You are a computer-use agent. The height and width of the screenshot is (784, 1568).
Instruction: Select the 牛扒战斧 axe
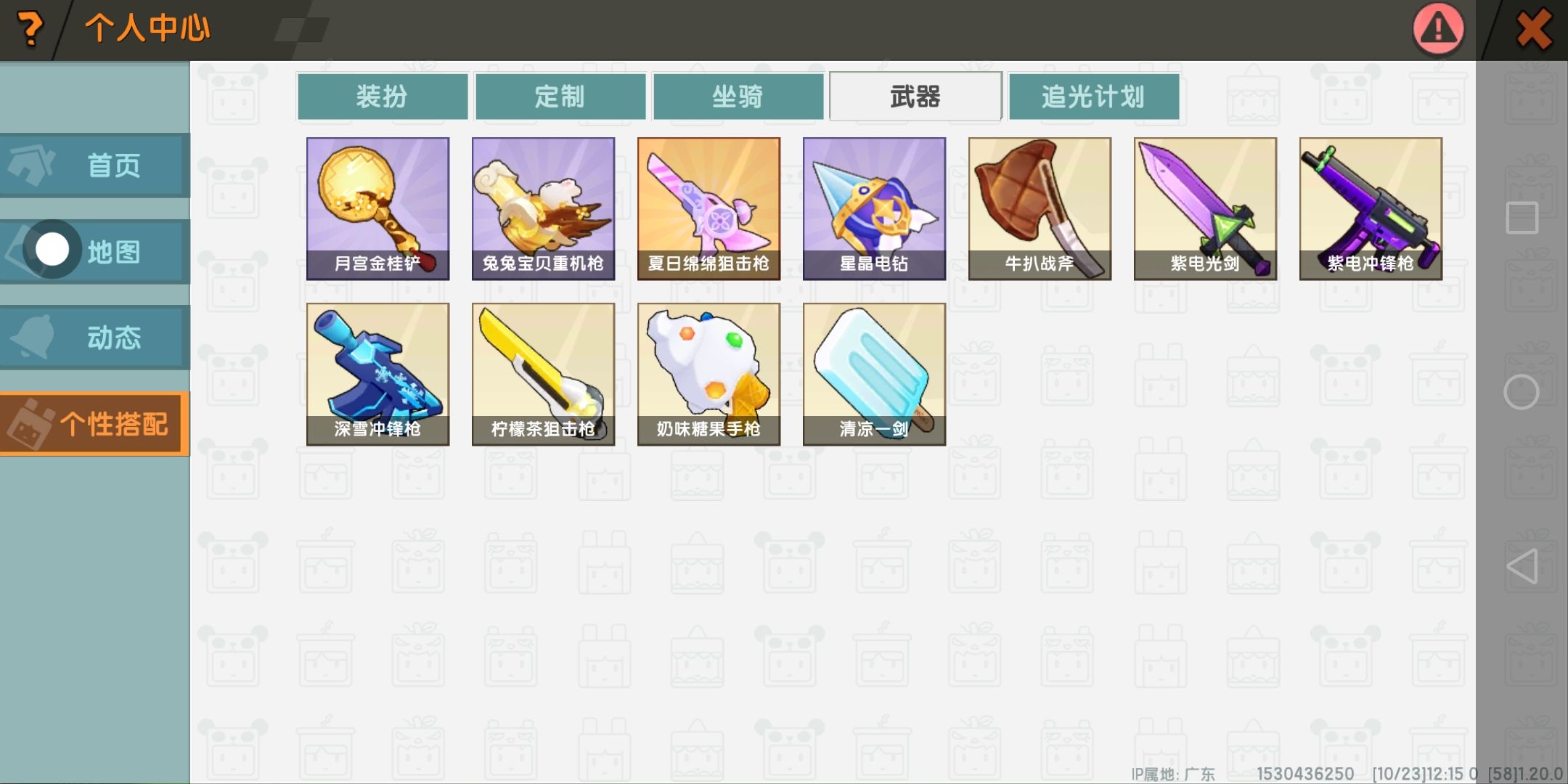pos(1040,209)
